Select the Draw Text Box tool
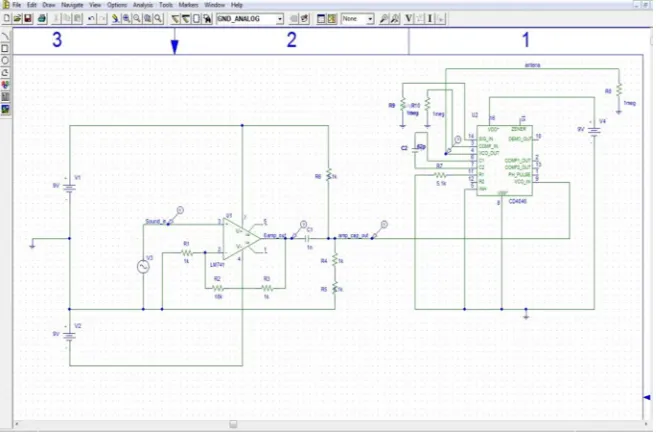This screenshot has height=436, width=656. click(x=5, y=97)
